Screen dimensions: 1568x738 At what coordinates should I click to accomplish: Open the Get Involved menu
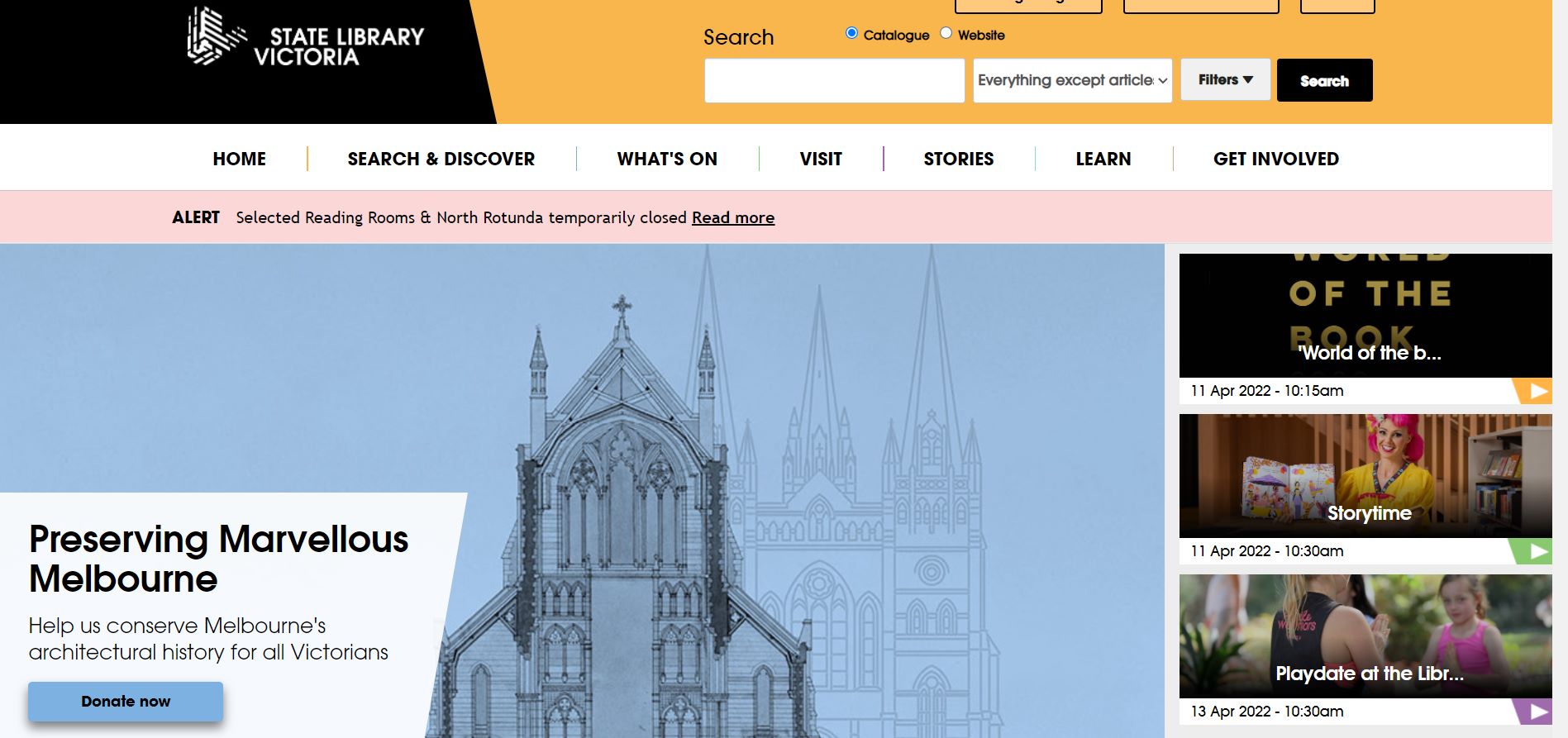pyautogui.click(x=1275, y=159)
